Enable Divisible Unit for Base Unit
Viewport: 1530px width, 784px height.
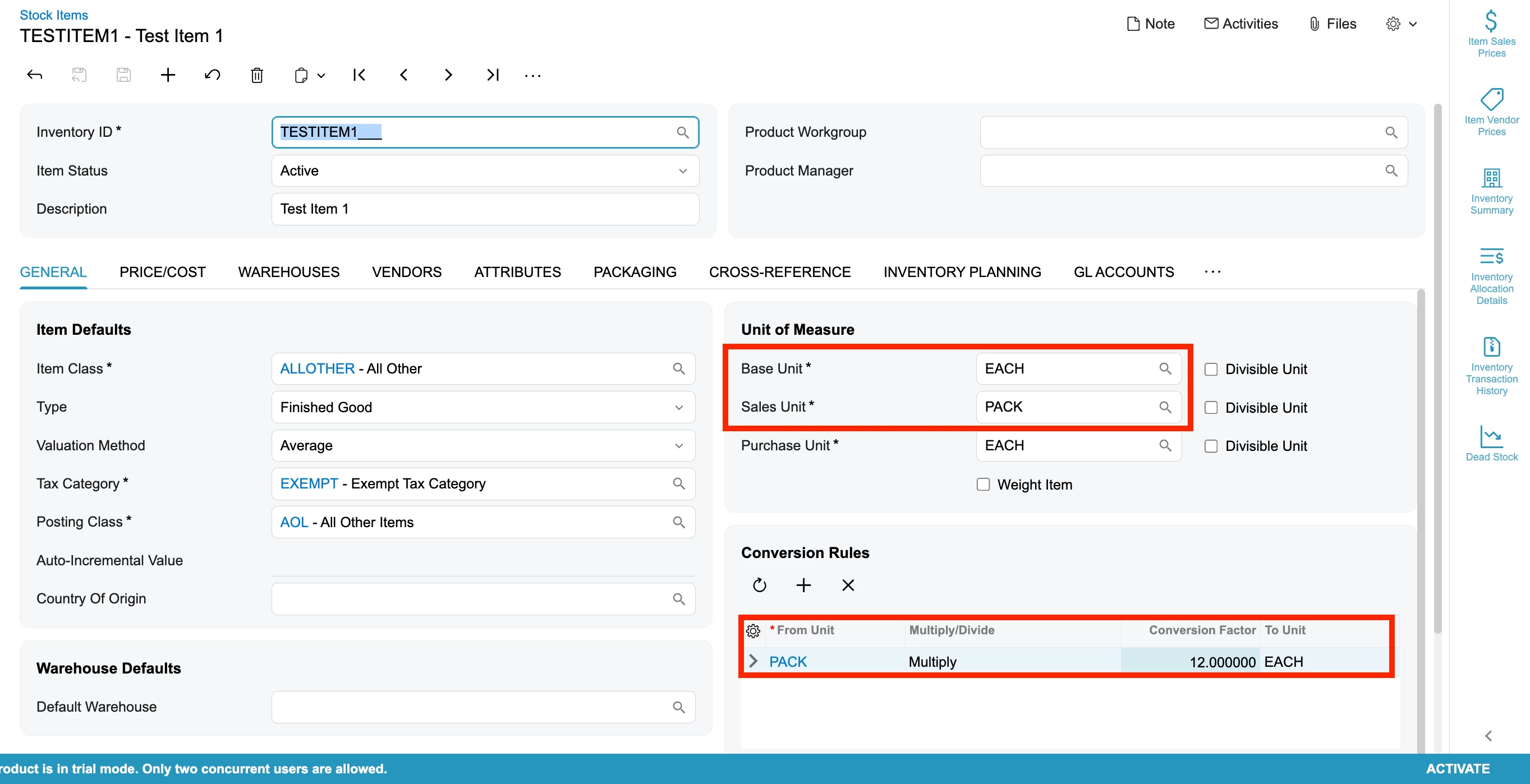[1210, 369]
